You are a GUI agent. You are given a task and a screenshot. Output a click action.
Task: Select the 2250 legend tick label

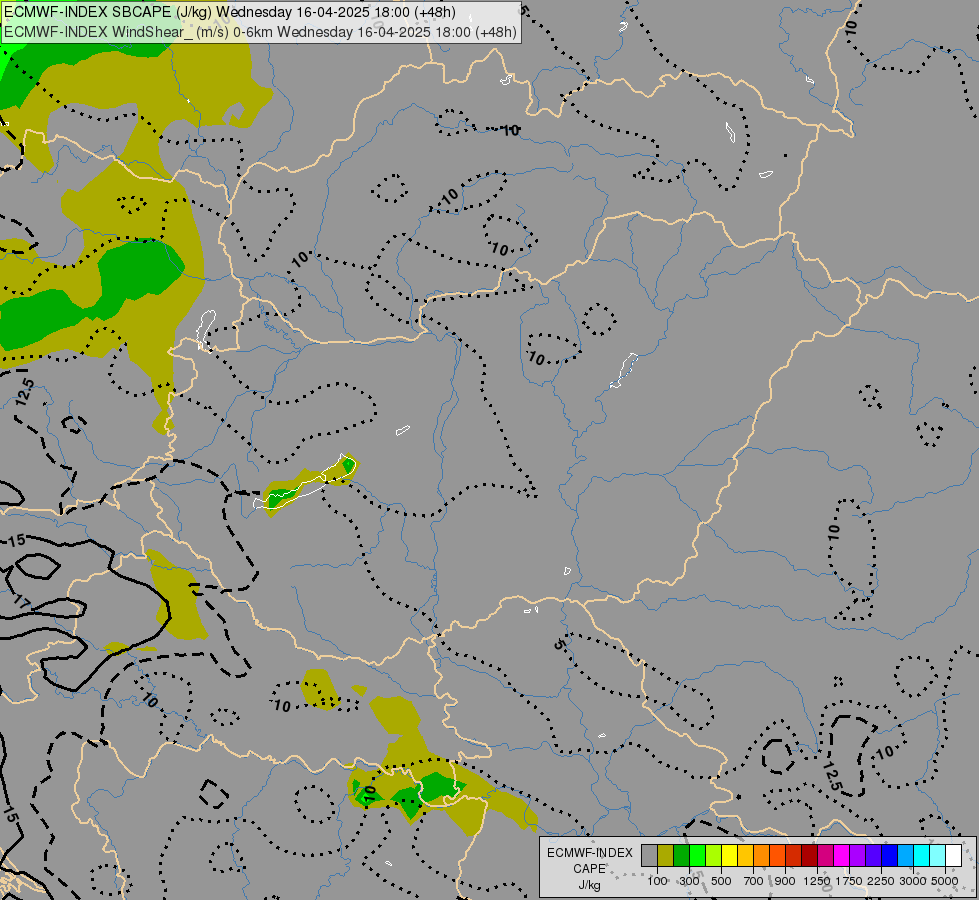click(881, 881)
